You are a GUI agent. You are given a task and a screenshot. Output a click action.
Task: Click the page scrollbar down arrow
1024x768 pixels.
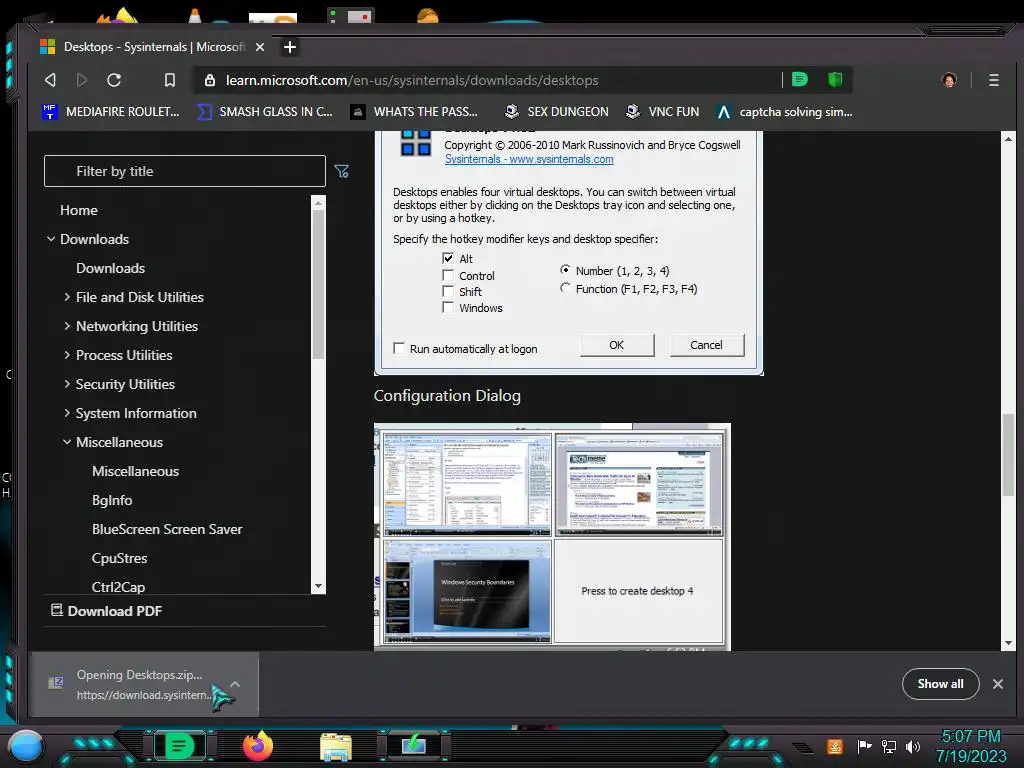pos(1008,643)
